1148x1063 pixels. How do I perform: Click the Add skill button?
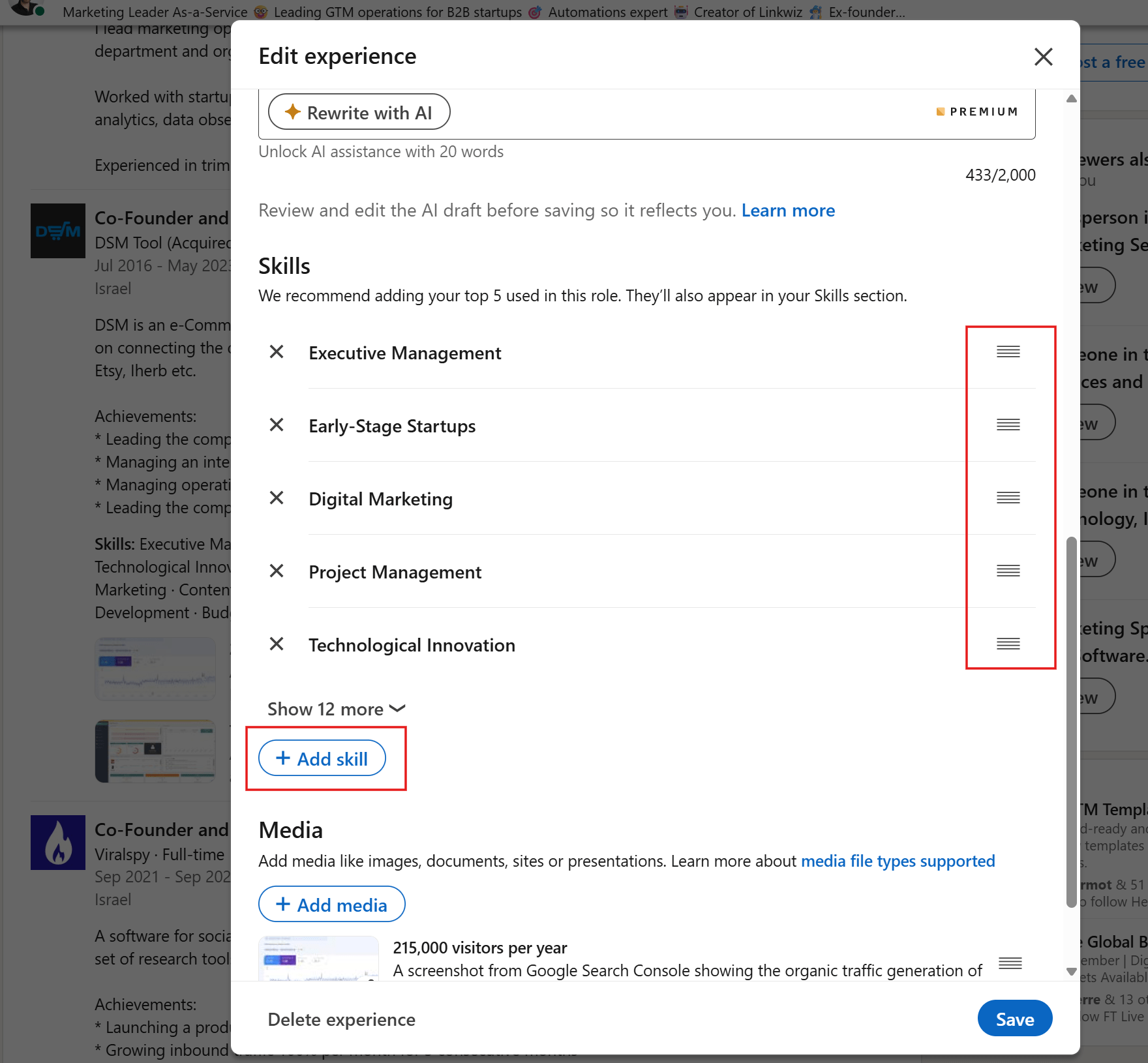tap(322, 758)
